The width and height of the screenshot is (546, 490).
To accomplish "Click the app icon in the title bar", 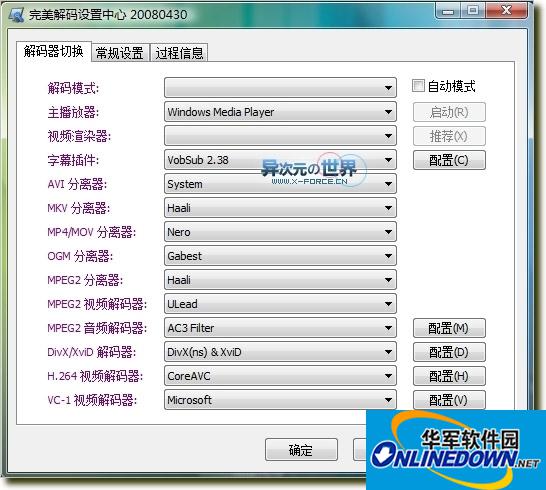I will [x=16, y=15].
